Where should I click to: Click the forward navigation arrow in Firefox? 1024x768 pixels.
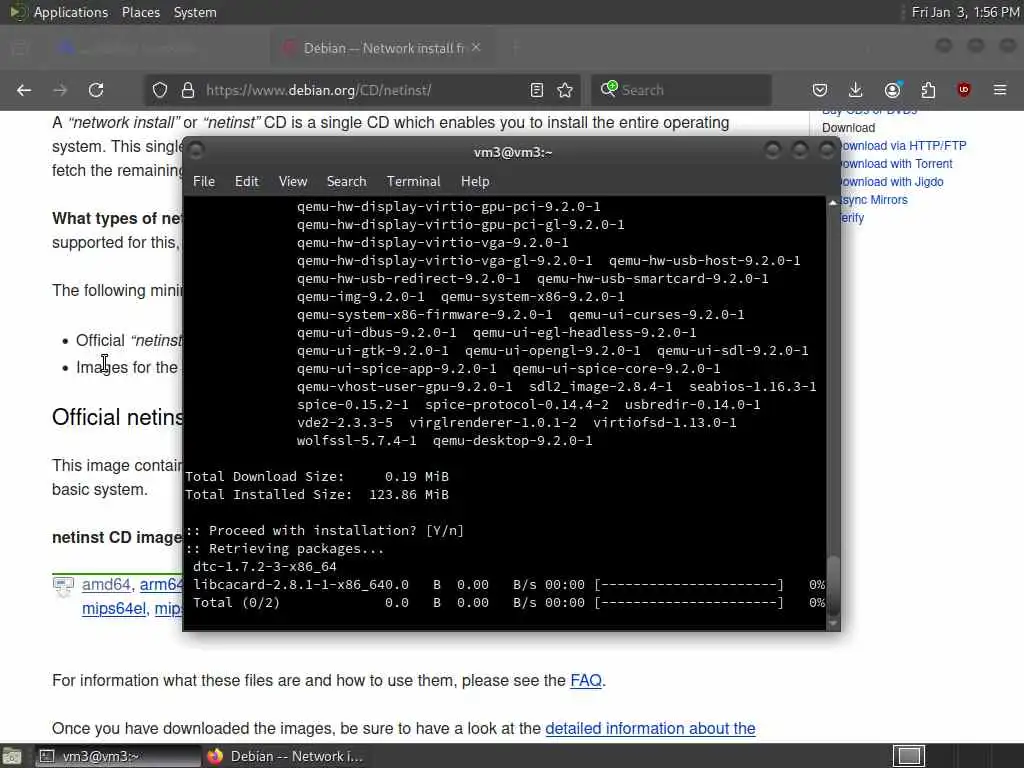tap(60, 90)
